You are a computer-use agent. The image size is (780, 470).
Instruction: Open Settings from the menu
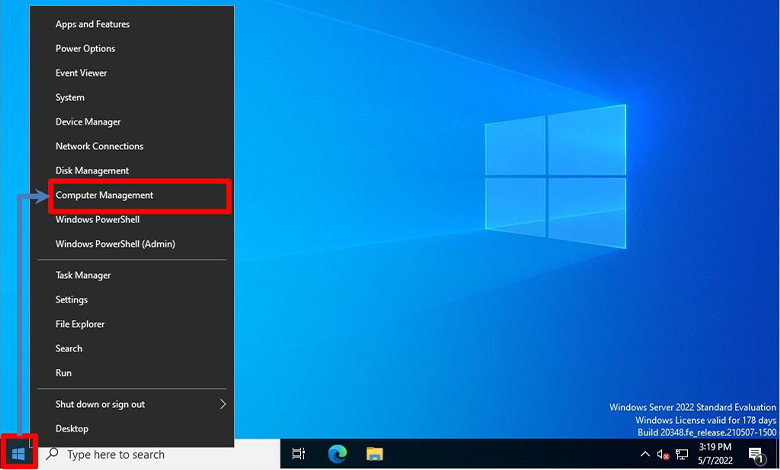pos(132,299)
